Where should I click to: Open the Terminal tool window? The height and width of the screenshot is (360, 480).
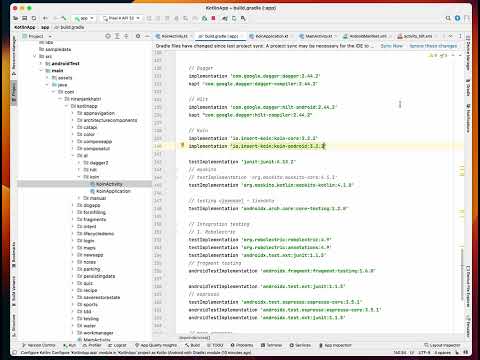click(271, 345)
